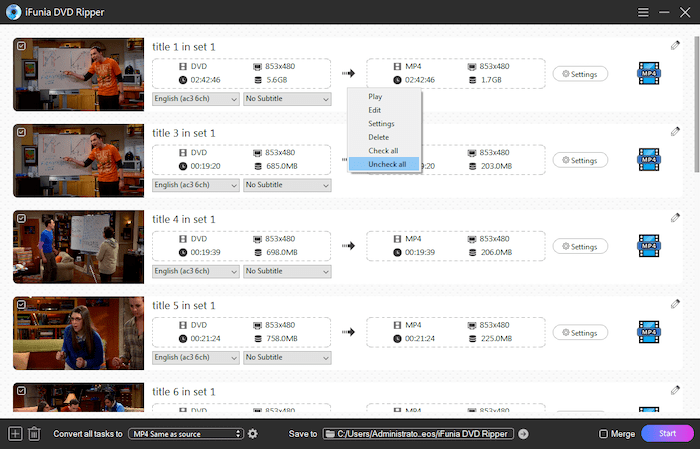
Task: Click the open output folder arrow icon
Action: click(x=523, y=433)
